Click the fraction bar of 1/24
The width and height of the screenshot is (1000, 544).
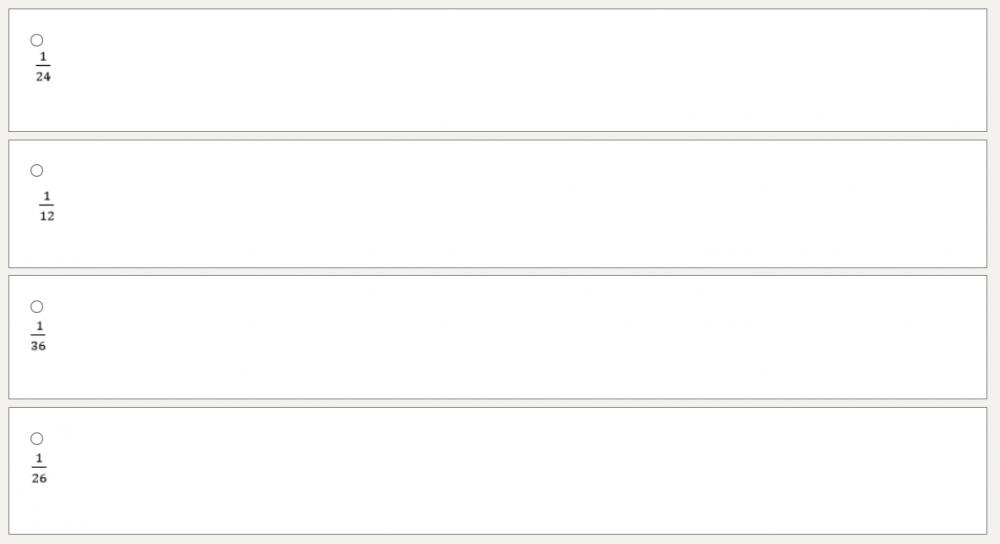[x=43, y=66]
